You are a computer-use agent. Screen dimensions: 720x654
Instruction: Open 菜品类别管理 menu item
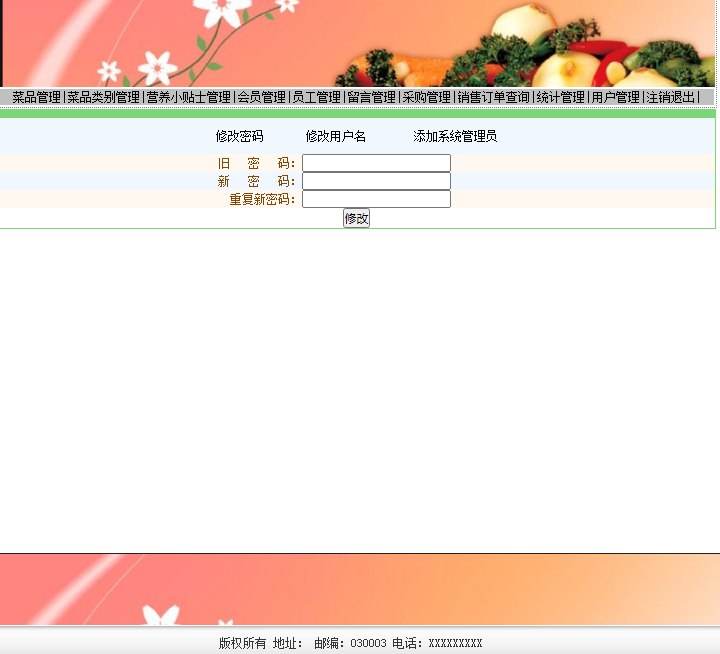[103, 97]
